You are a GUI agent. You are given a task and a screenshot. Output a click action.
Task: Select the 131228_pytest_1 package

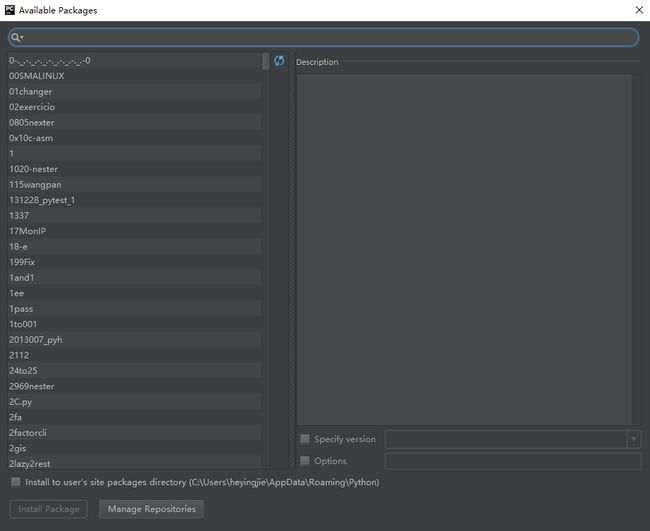pyautogui.click(x=135, y=200)
